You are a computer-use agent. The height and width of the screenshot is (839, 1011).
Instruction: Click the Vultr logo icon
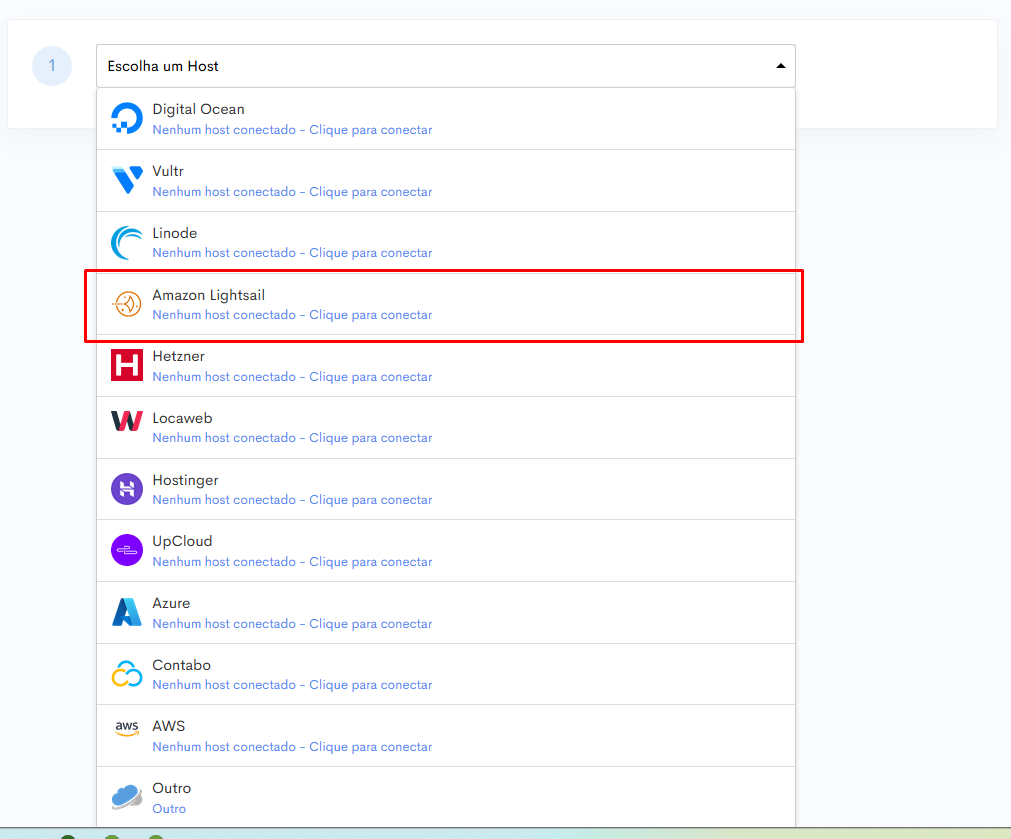[127, 180]
